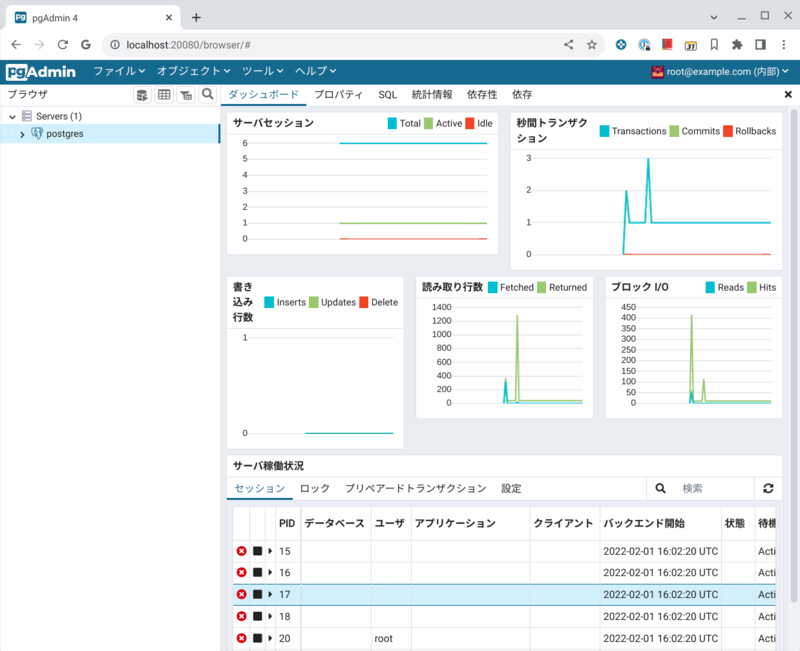Screen dimensions: 800x651
Task: Bookmark this page with the star icon
Action: pyautogui.click(x=592, y=45)
